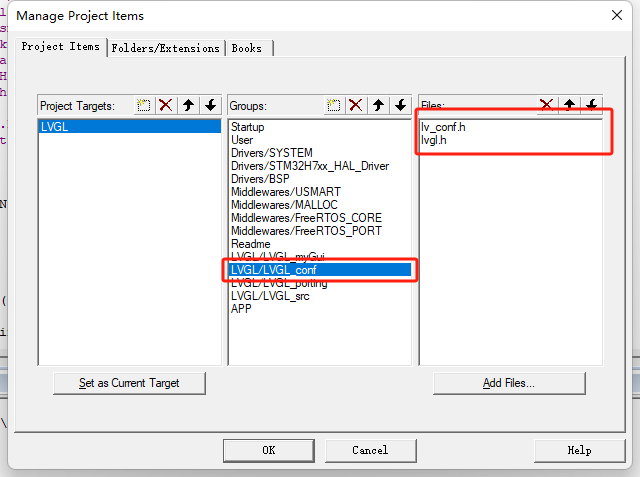Click Set as Current Target button
The height and width of the screenshot is (477, 640).
point(129,383)
